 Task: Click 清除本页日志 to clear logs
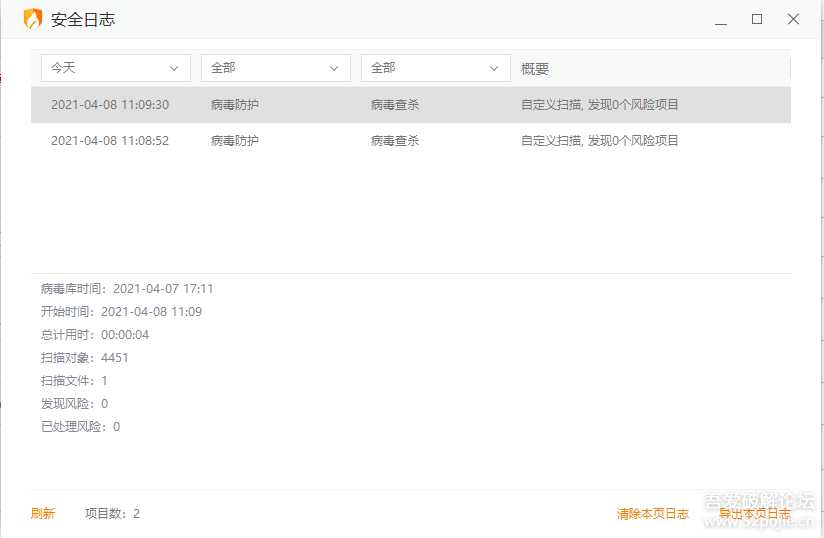pyautogui.click(x=653, y=514)
